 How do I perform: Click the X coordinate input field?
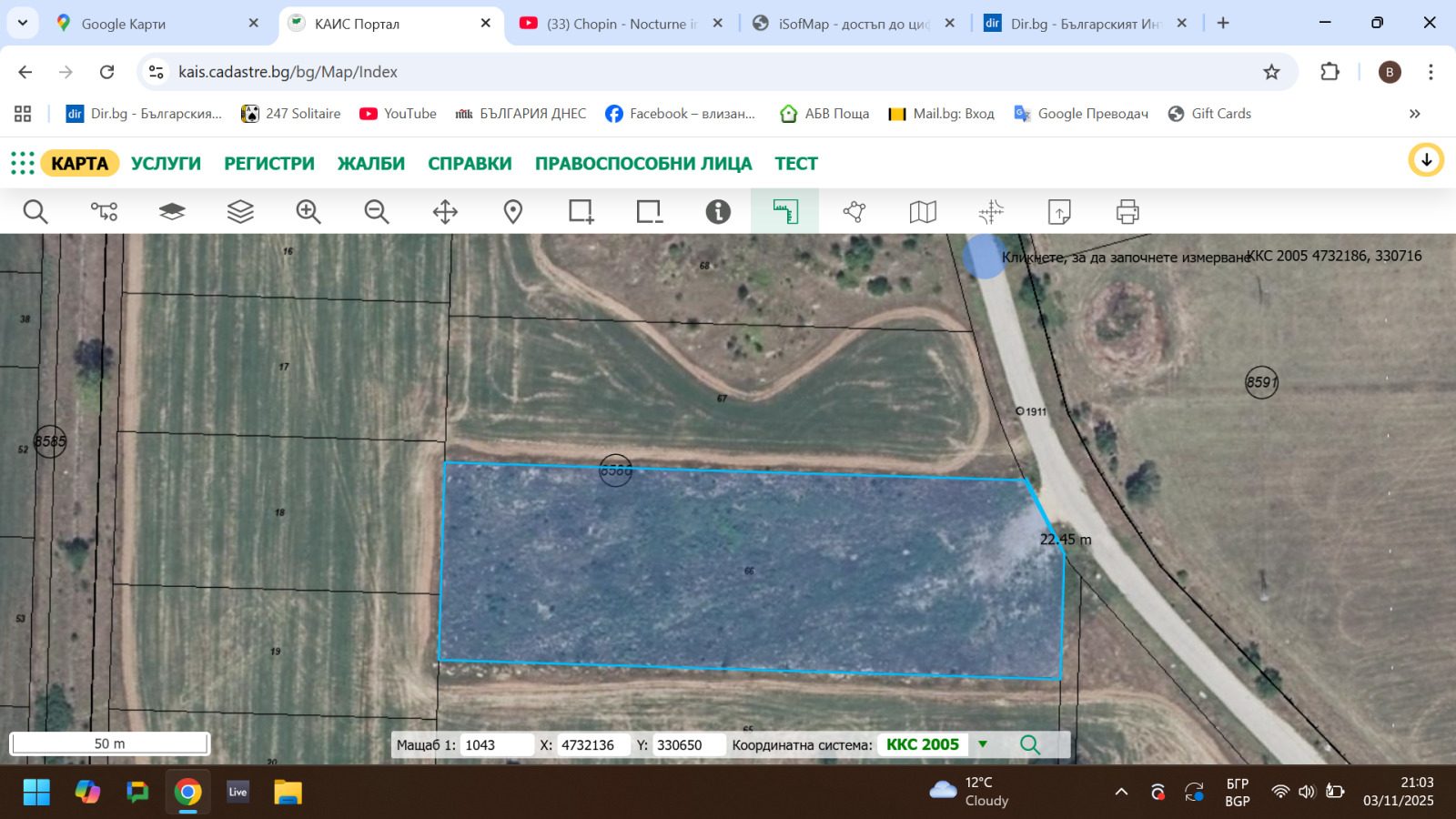(591, 745)
